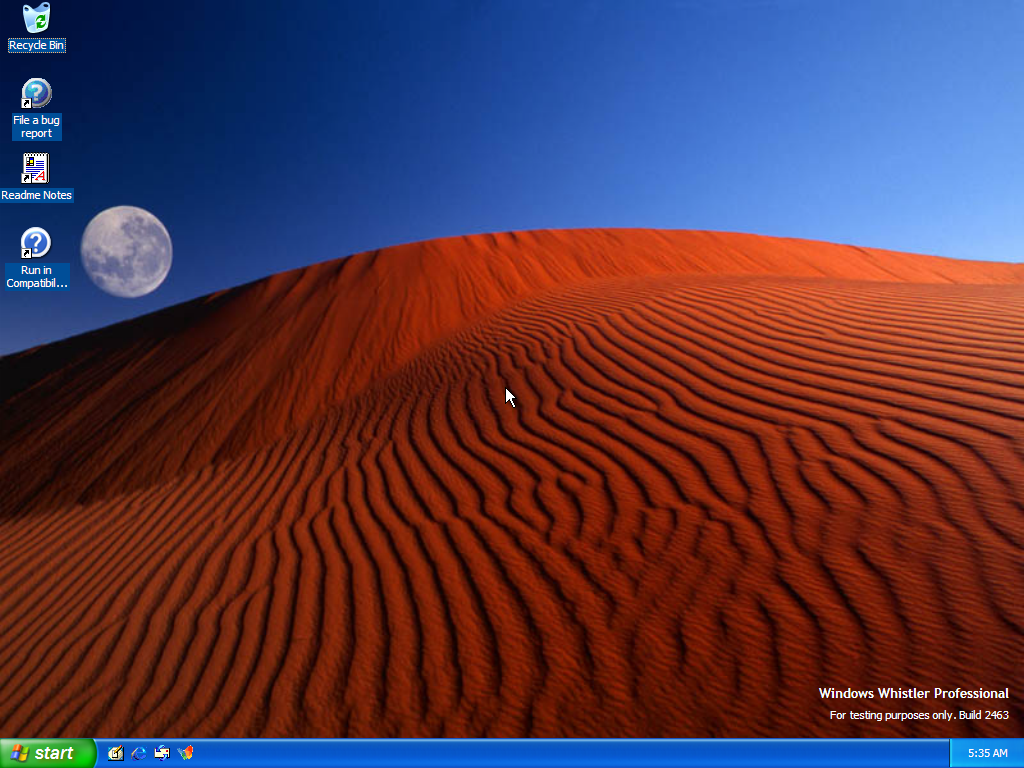Click the "Readme Notes" text label

click(x=36, y=195)
